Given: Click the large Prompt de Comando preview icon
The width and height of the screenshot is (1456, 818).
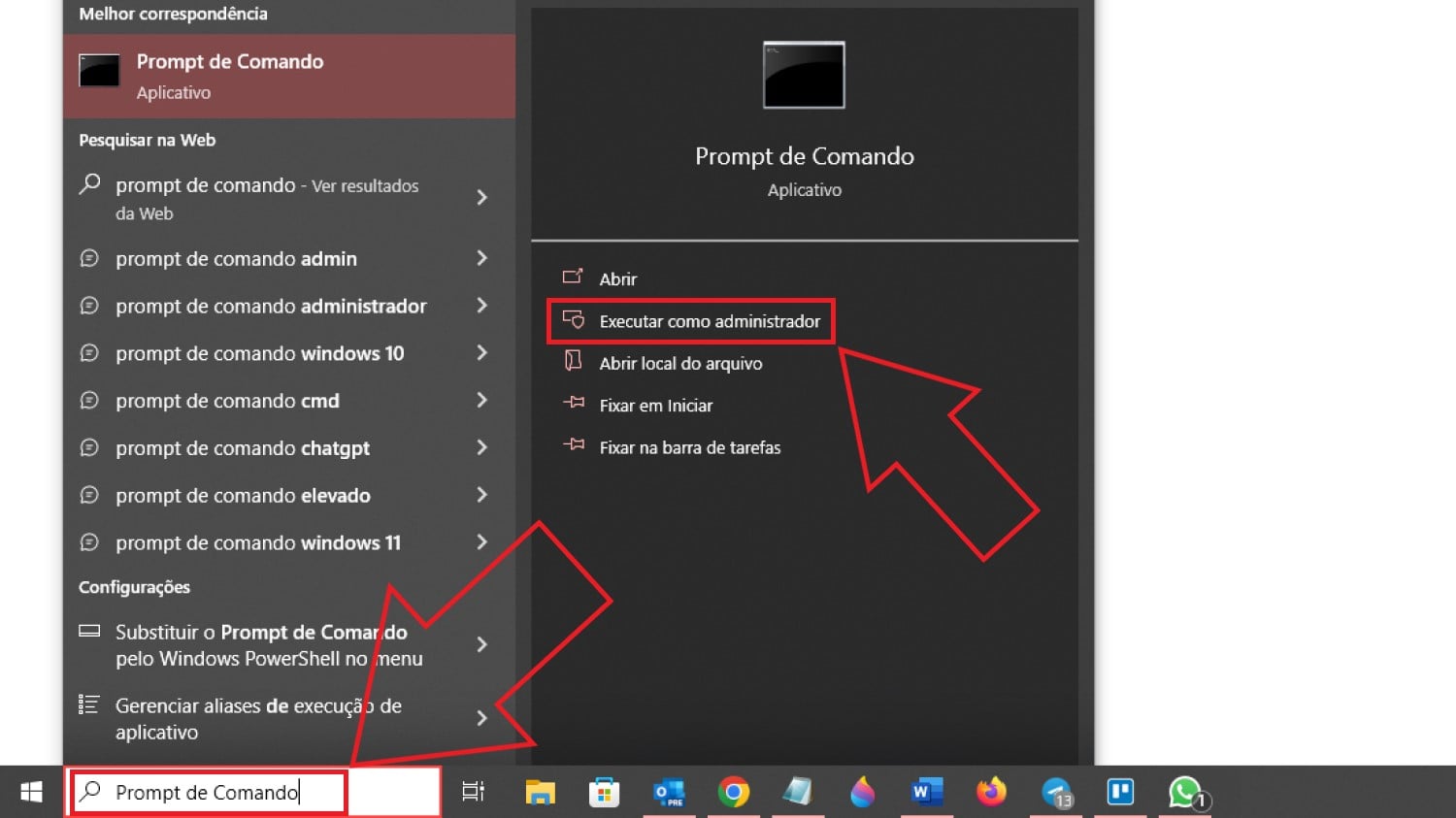Looking at the screenshot, I should point(804,75).
